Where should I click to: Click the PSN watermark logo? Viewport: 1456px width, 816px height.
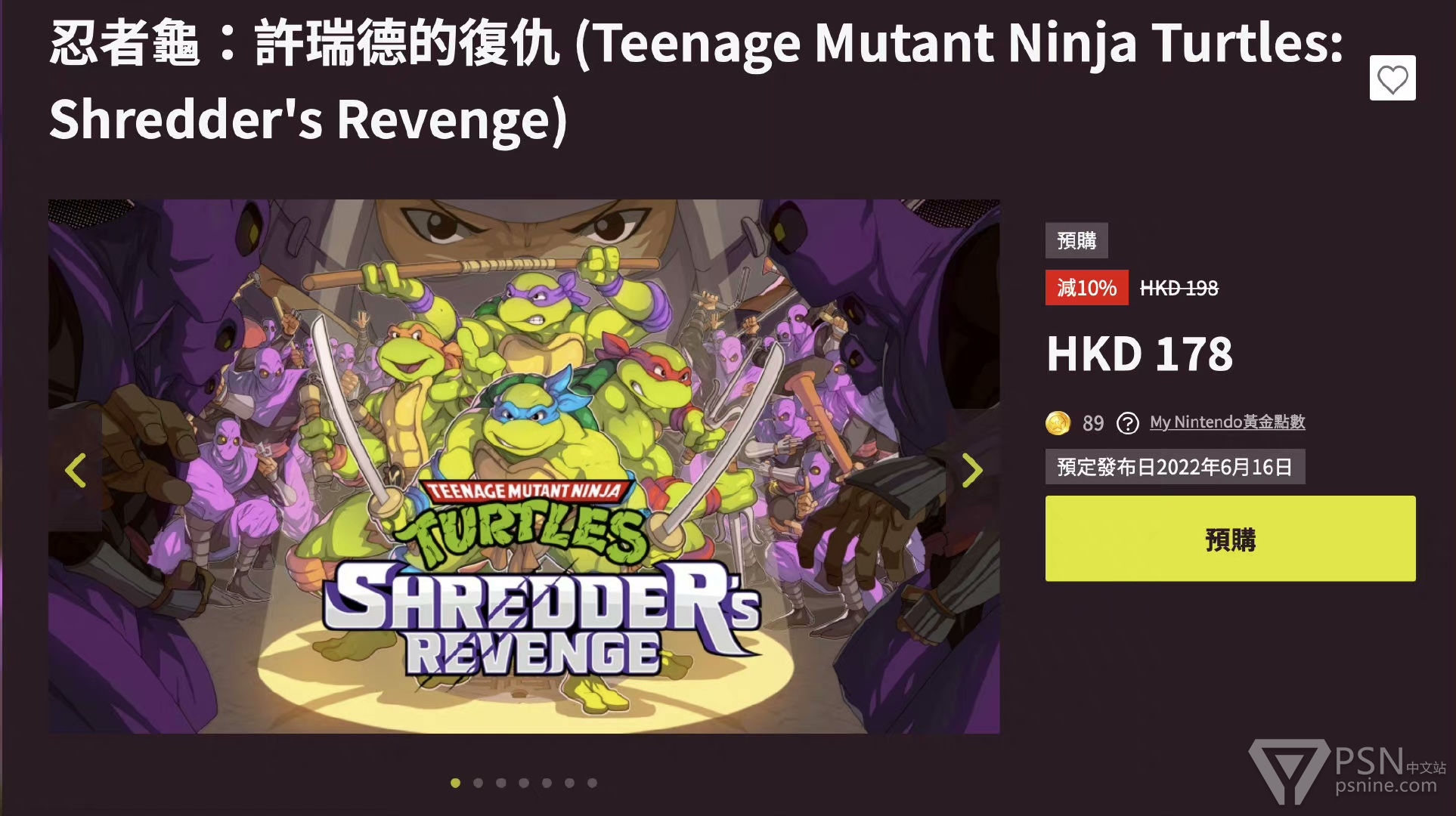(x=1347, y=771)
